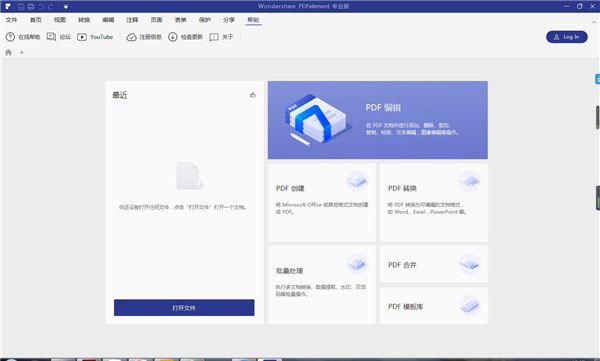Screen dimensions: 600x361
Task: Switch to the 注释 tab
Action: pyautogui.click(x=132, y=20)
